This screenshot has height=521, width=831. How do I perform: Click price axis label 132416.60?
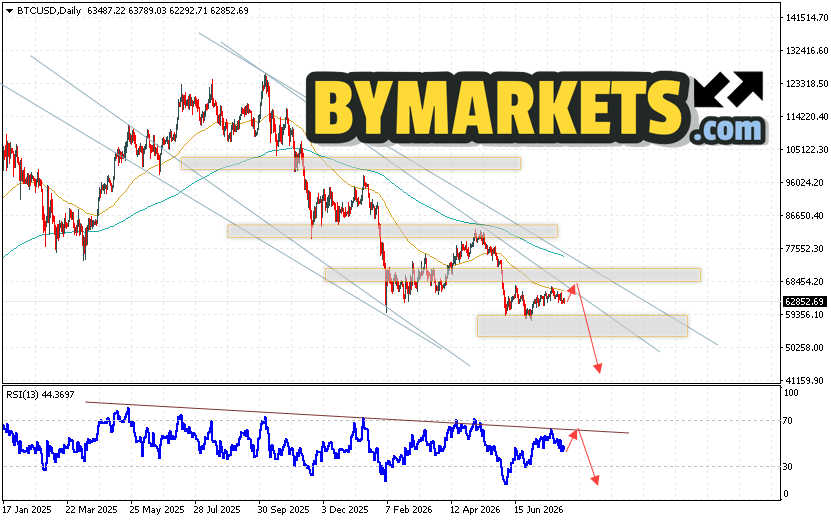807,50
